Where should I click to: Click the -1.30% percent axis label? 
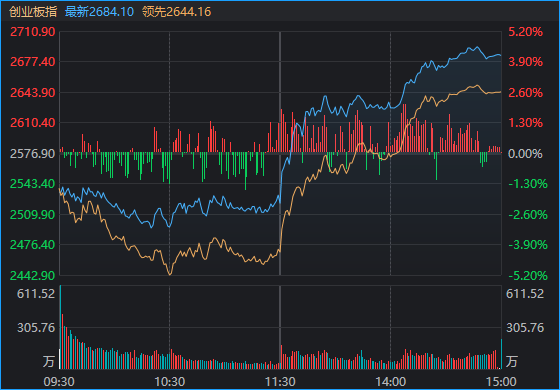pyautogui.click(x=528, y=184)
